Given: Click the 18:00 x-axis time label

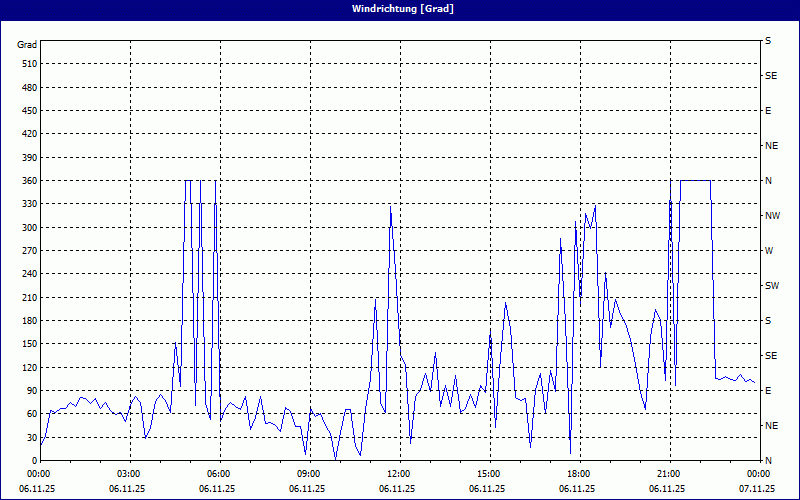Looking at the screenshot, I should click(578, 473).
